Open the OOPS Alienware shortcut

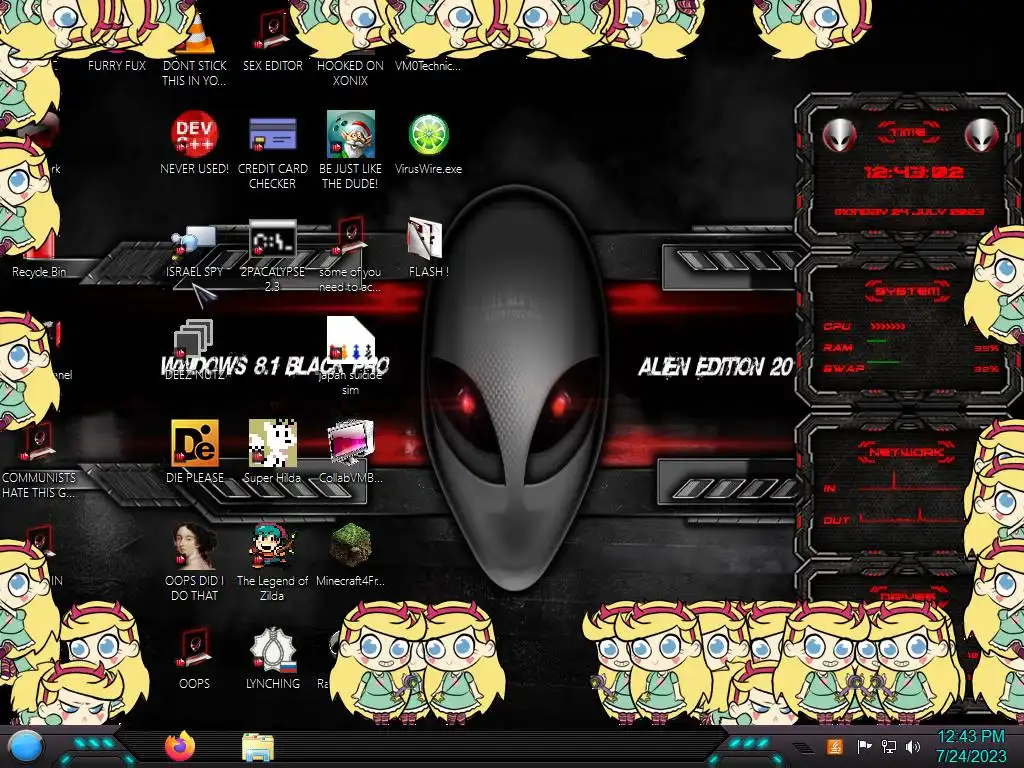tap(194, 648)
